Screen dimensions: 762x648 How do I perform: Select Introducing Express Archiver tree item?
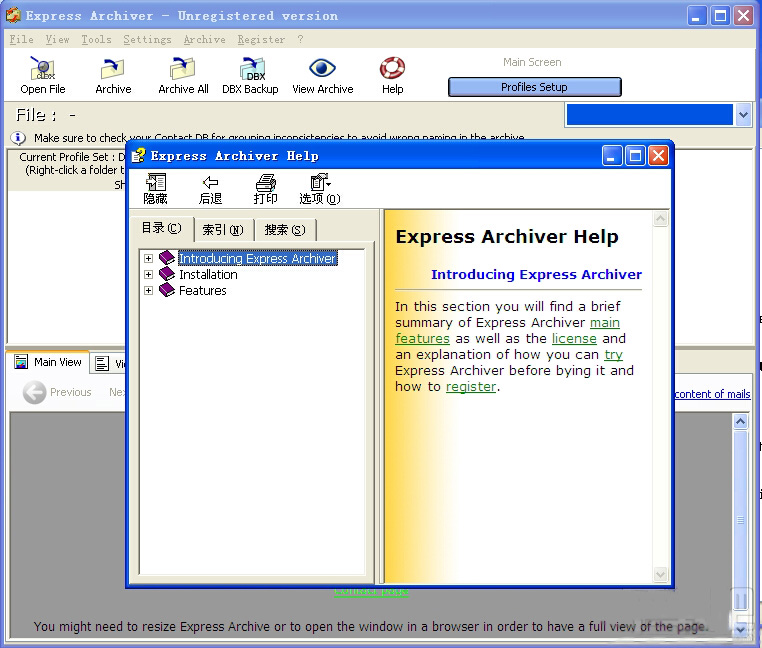(258, 258)
